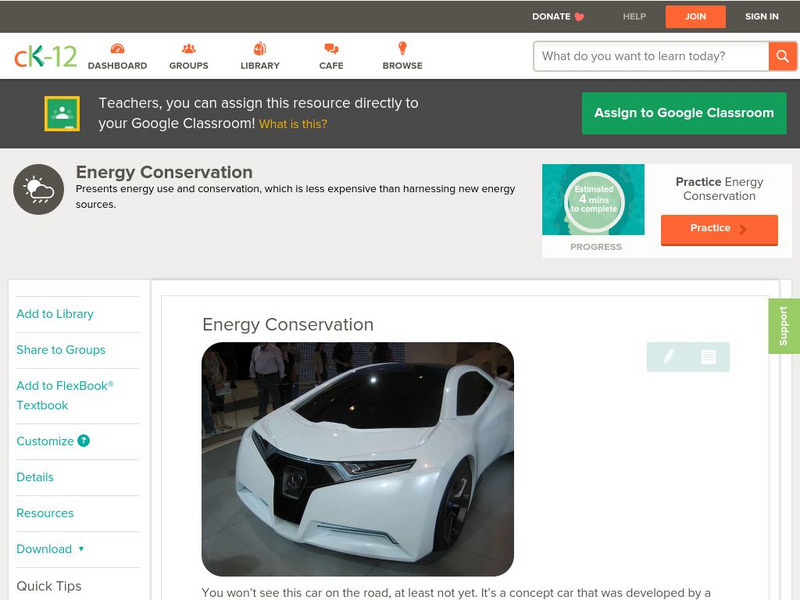This screenshot has height=600, width=800.
Task: Click the arrow on the Practice button
Action: (x=743, y=229)
